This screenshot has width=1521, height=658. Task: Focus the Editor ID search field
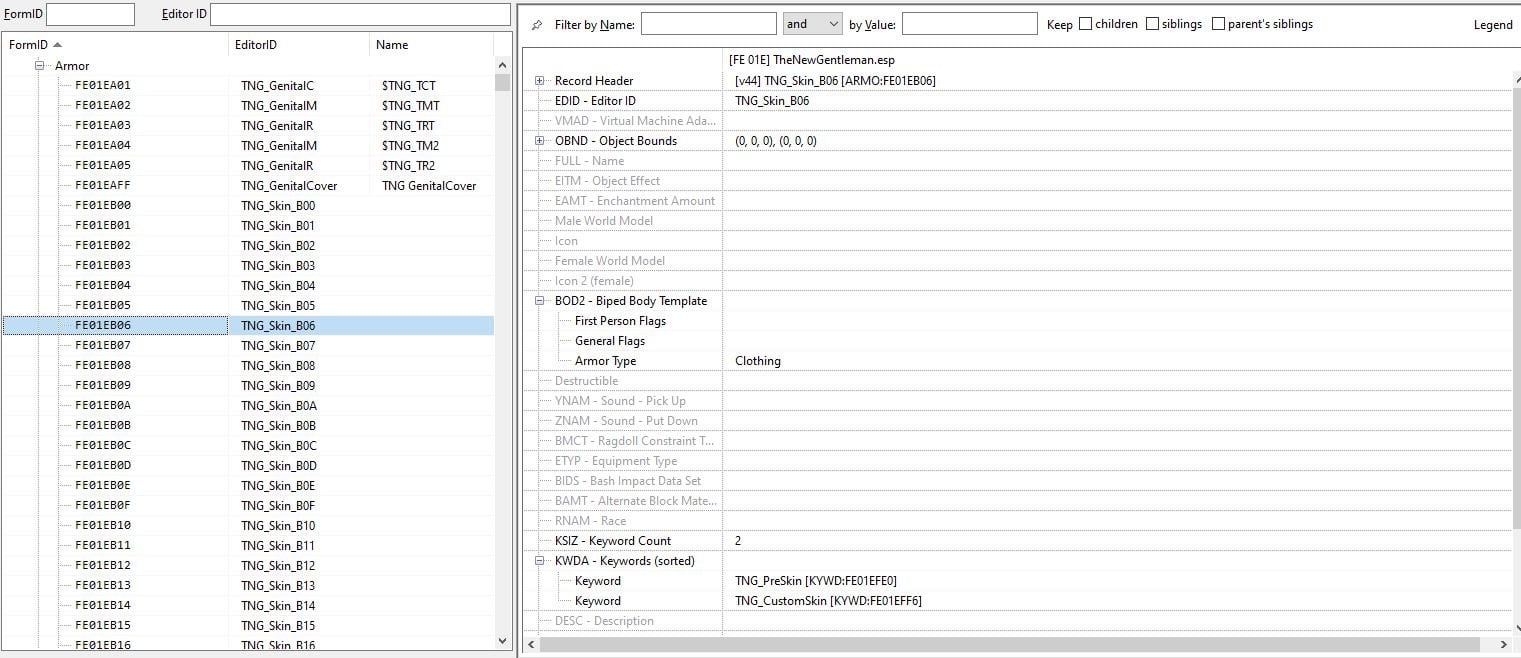[360, 14]
